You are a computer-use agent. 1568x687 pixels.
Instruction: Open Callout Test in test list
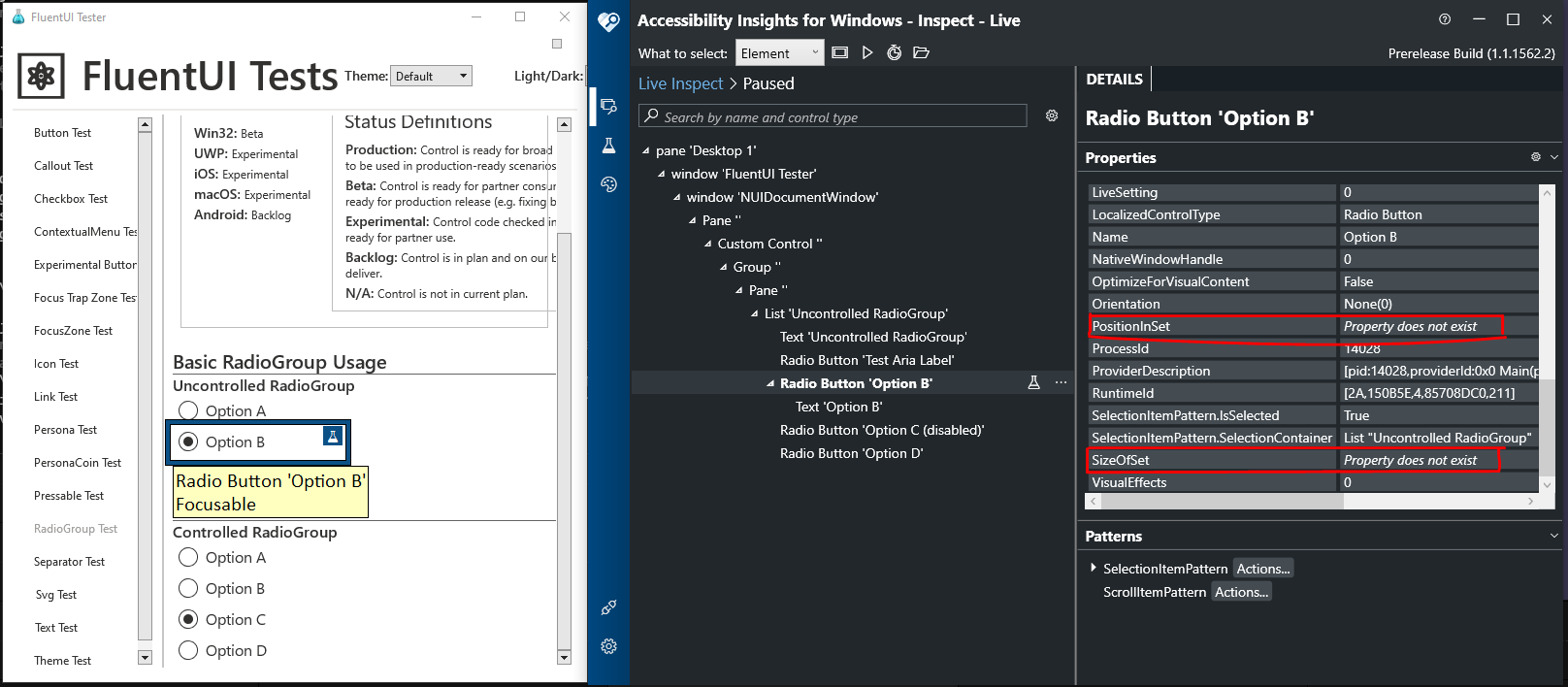[63, 166]
